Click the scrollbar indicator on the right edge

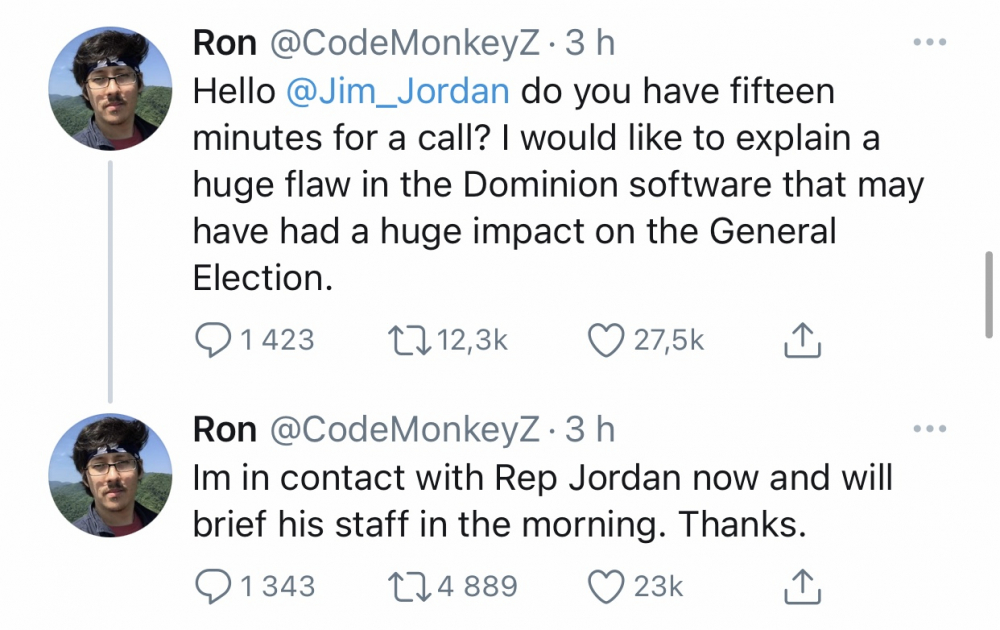click(988, 294)
